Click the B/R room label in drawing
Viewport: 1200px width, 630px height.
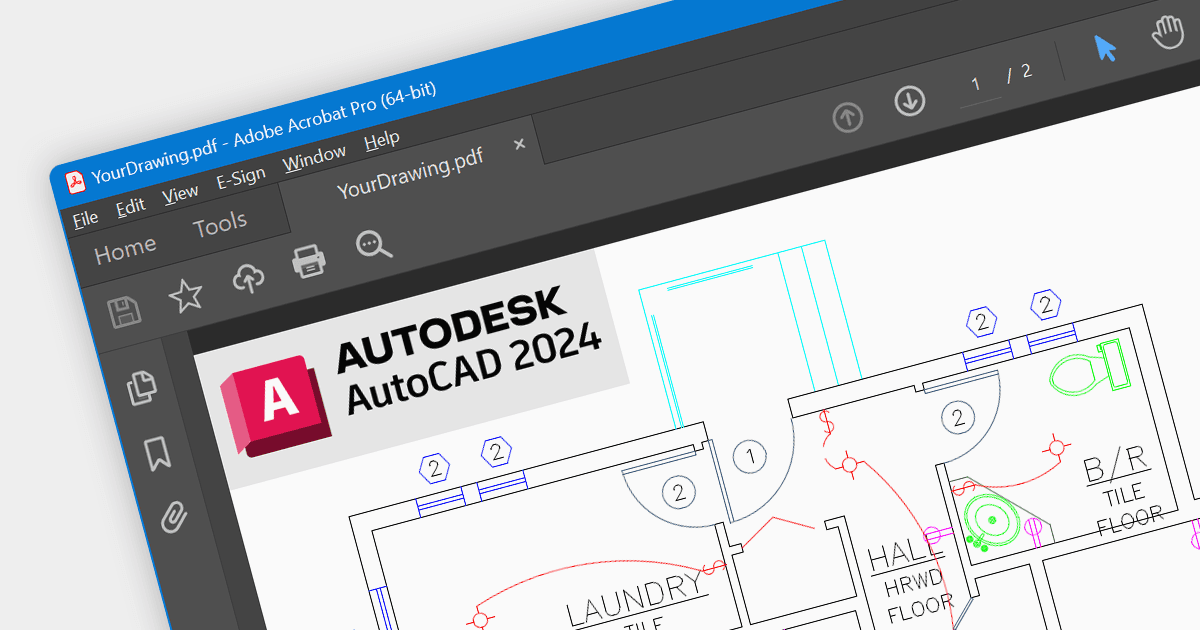pyautogui.click(x=1116, y=463)
